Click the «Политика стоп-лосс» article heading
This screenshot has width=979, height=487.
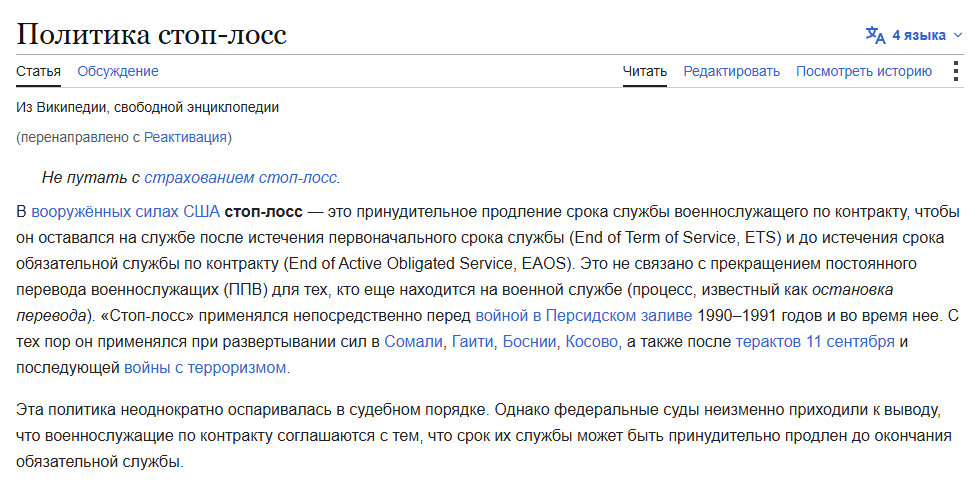coord(151,34)
